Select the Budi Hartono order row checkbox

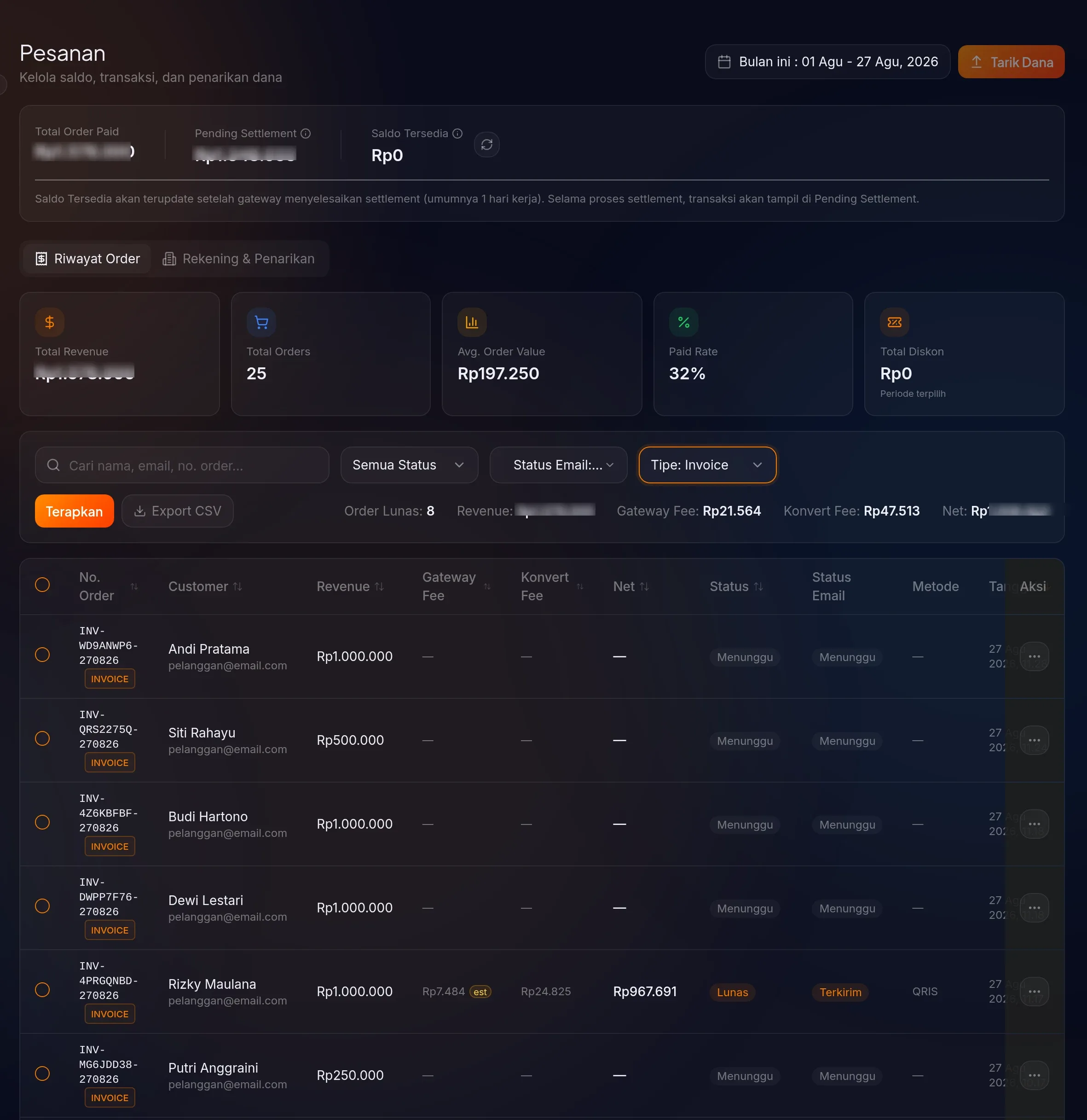(x=42, y=822)
